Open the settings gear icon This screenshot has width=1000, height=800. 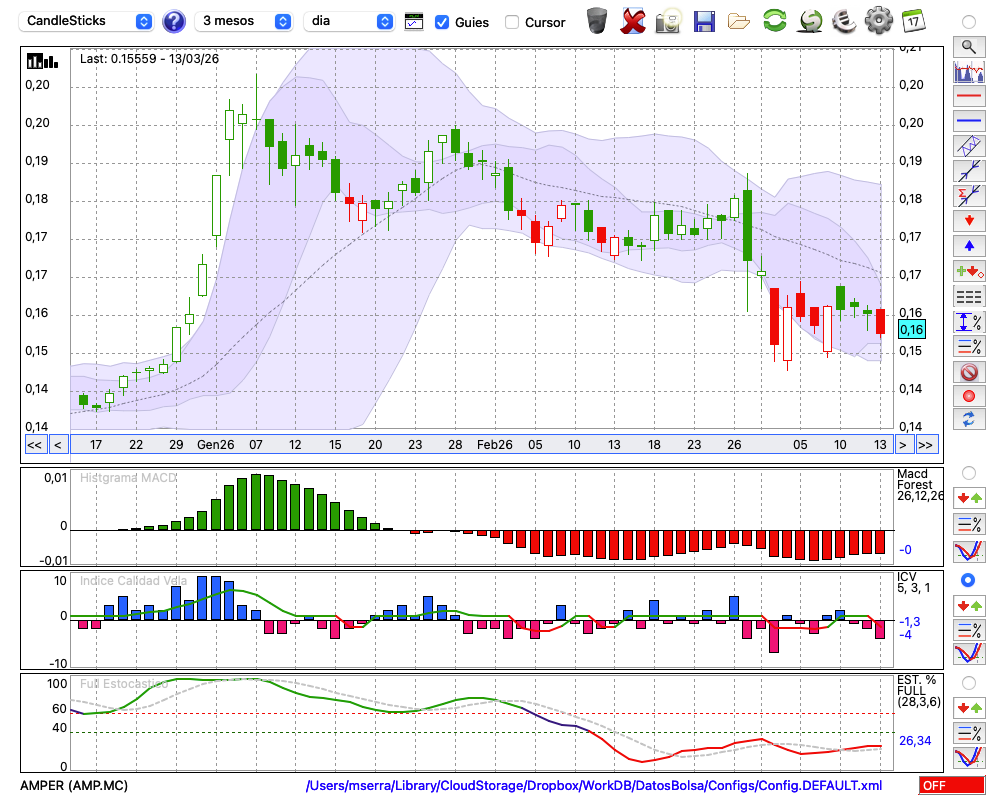tap(878, 20)
